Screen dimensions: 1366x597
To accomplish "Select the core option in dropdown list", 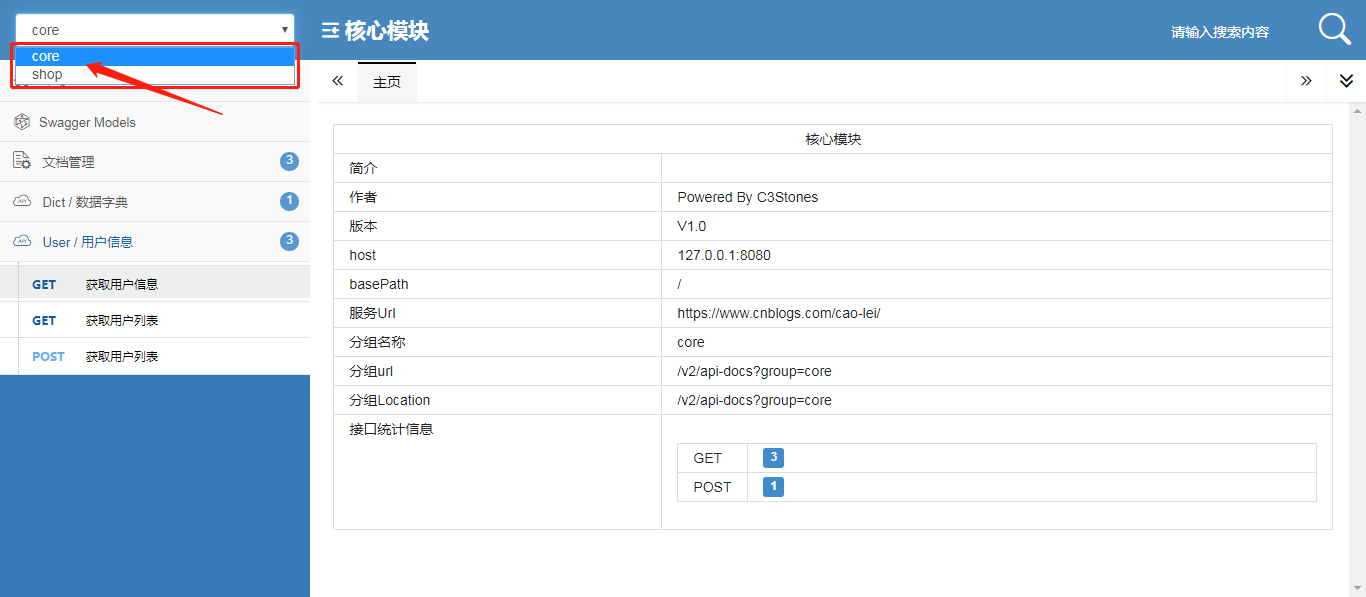I will tap(155, 56).
